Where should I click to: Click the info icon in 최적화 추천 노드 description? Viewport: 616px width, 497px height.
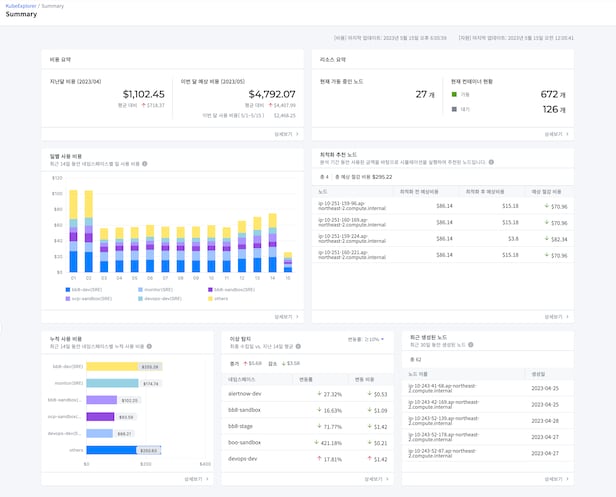click(x=492, y=164)
